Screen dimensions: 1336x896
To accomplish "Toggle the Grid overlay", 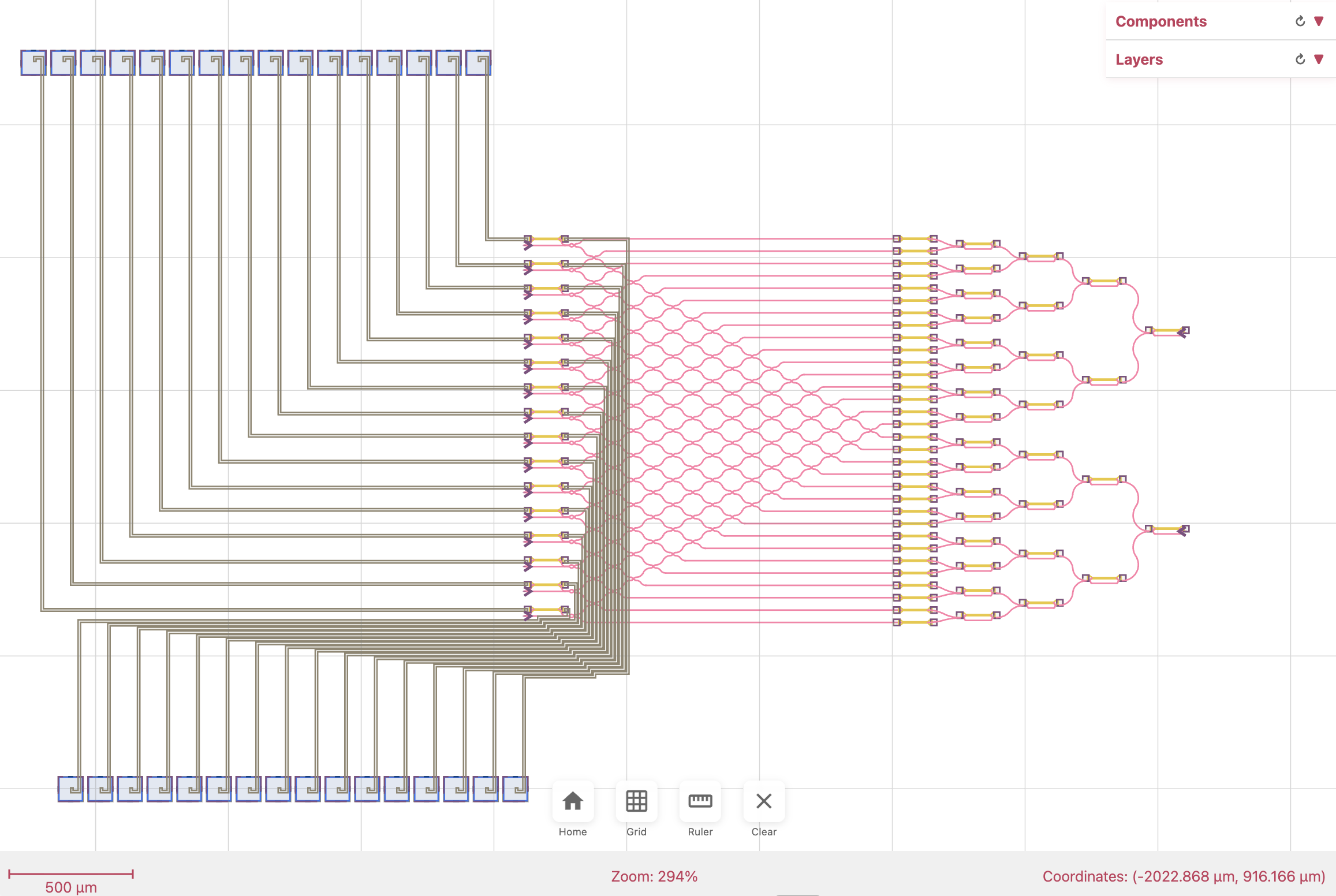I will [x=636, y=801].
